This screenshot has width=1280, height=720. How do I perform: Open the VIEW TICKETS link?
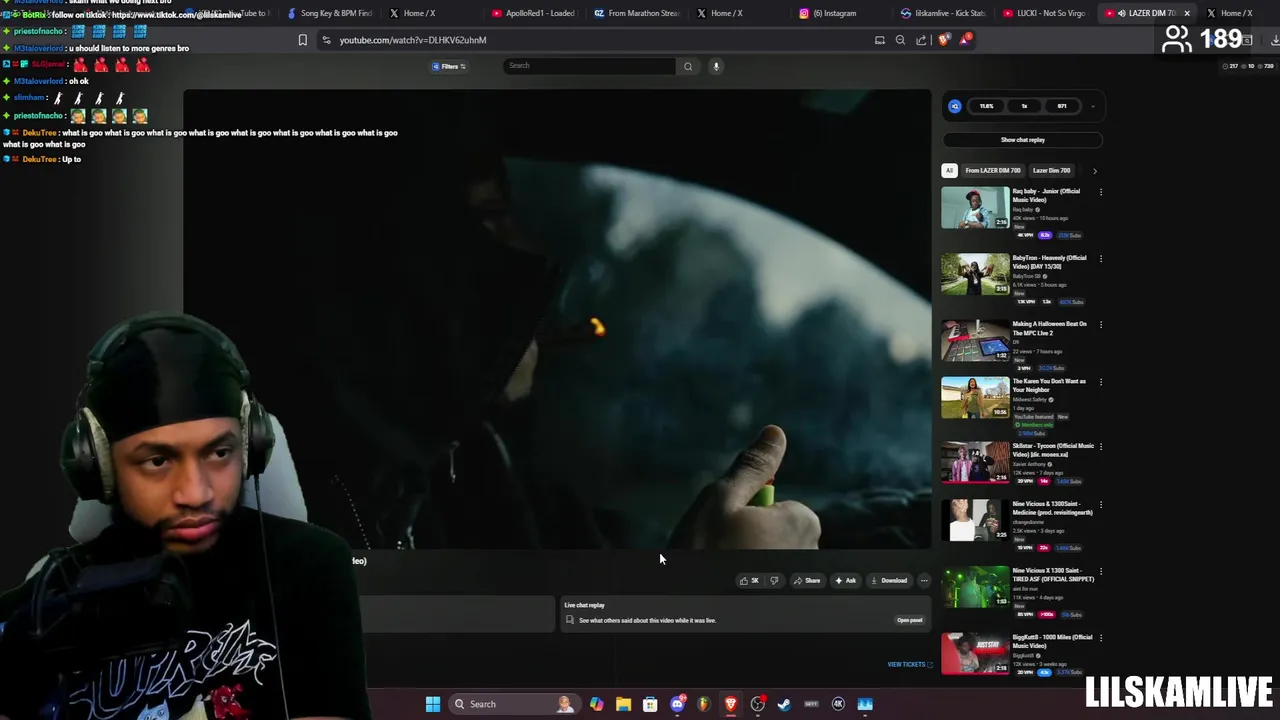pos(909,664)
